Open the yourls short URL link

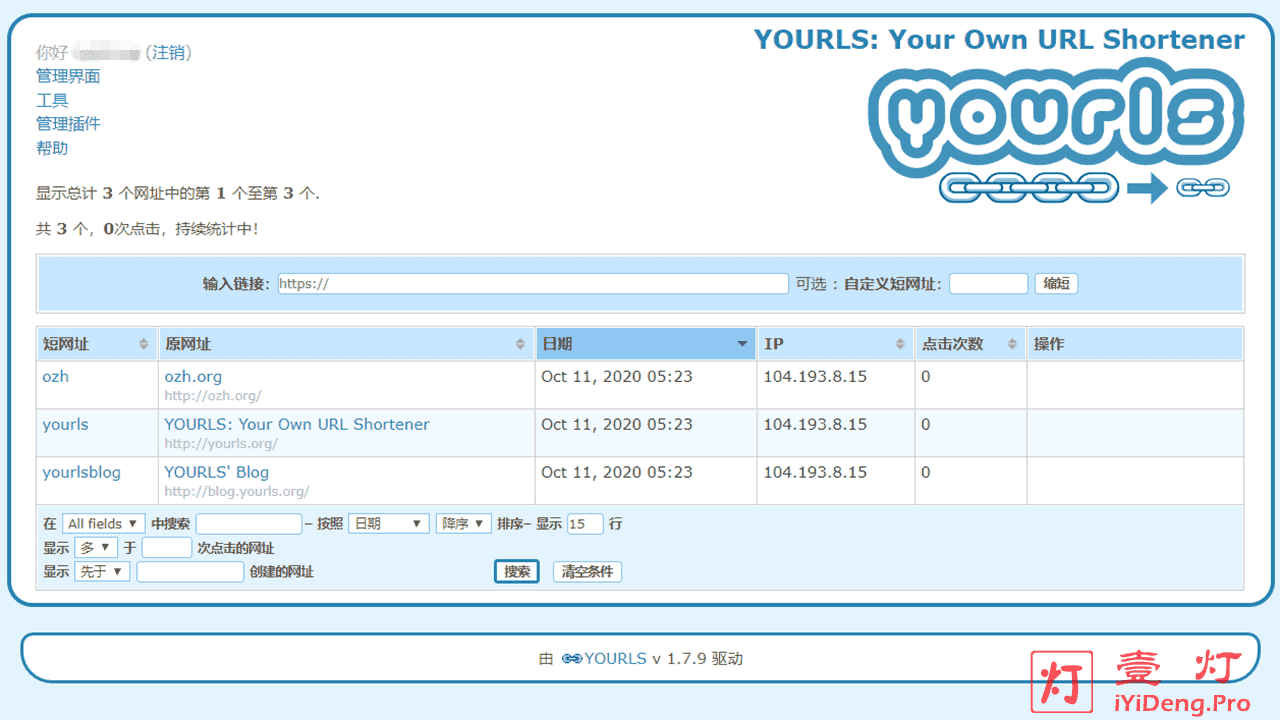[x=65, y=425]
